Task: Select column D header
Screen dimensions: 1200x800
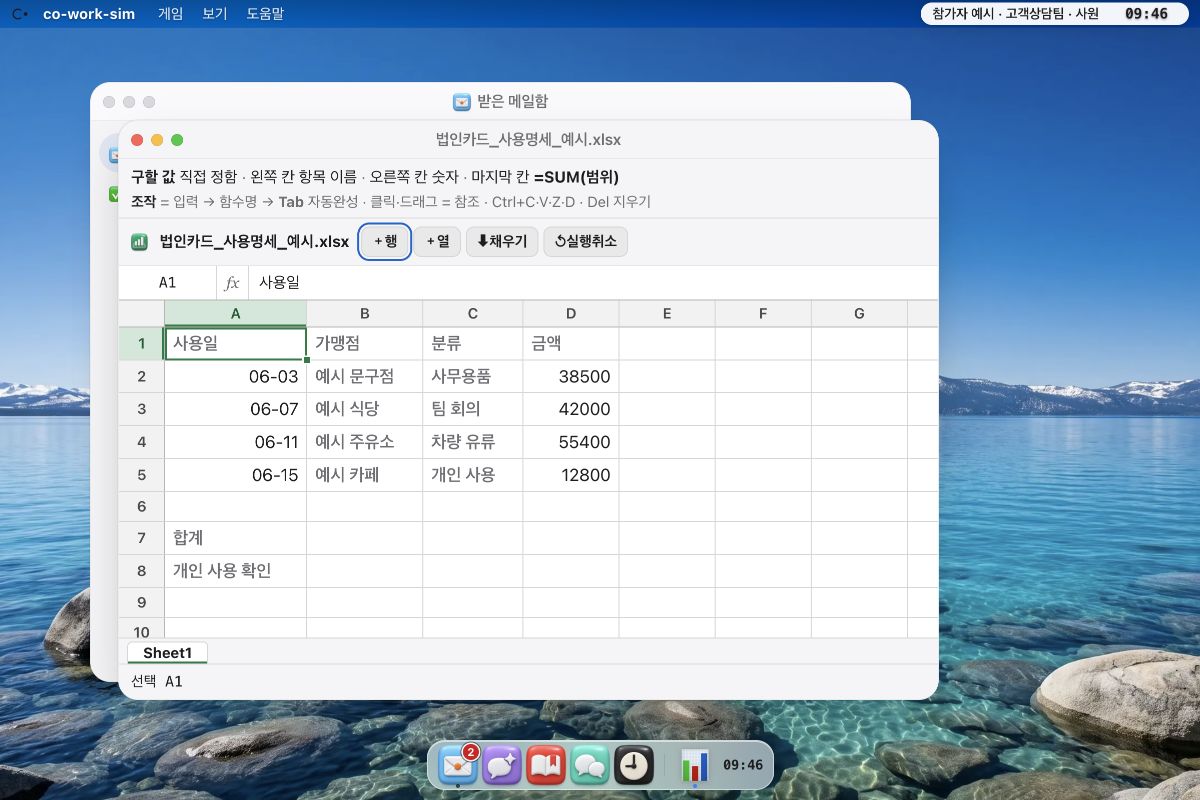Action: tap(570, 313)
